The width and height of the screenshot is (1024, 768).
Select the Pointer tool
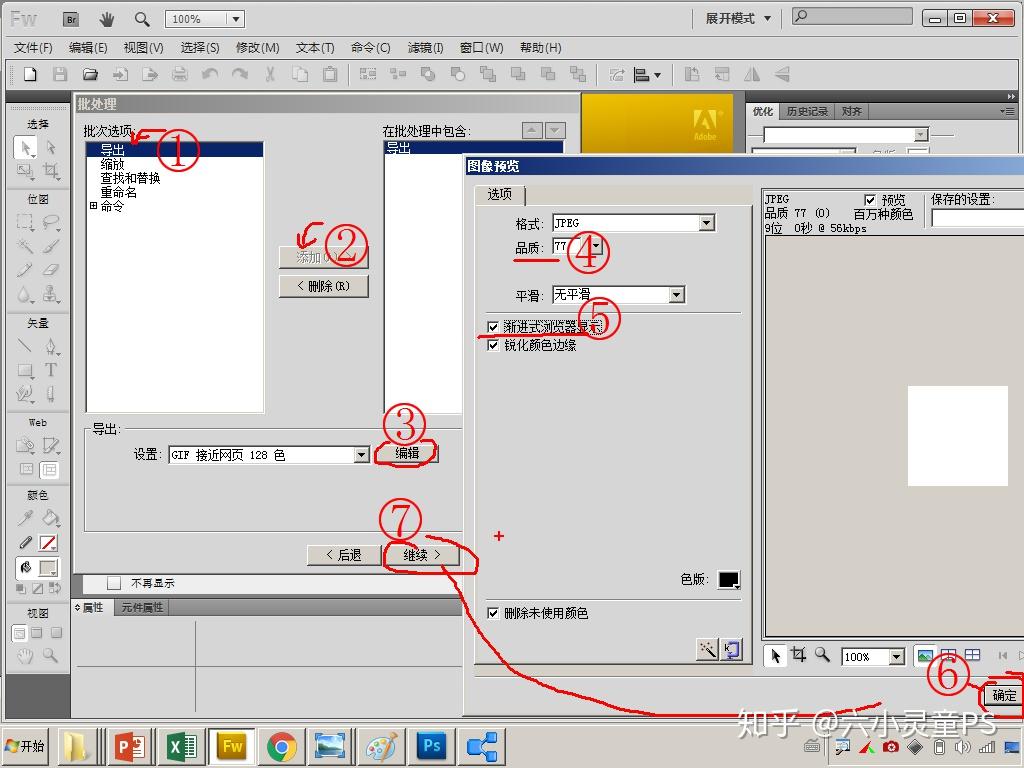click(23, 147)
